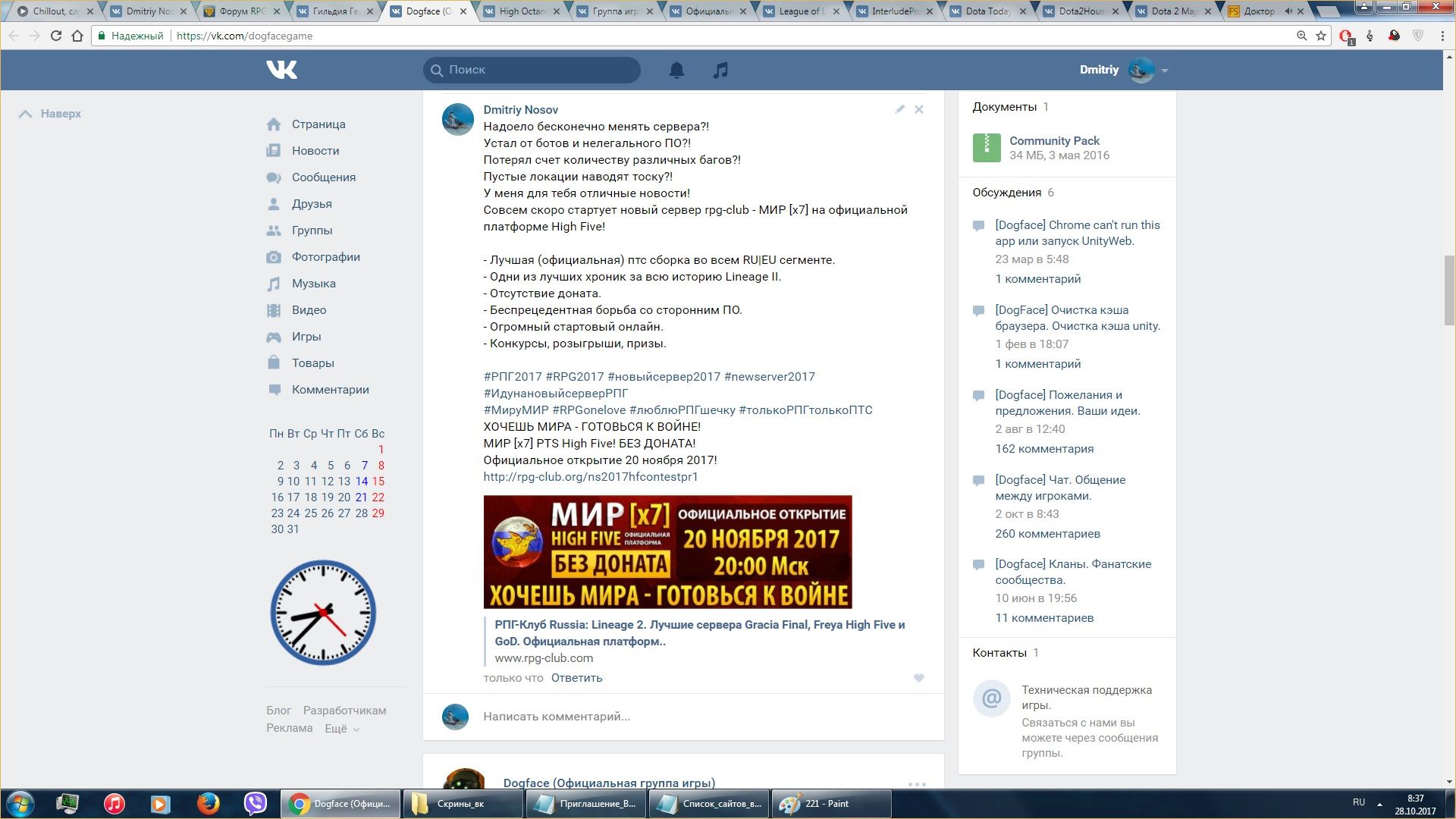Bookmark page with star icon
This screenshot has height=819, width=1456.
click(x=1321, y=36)
